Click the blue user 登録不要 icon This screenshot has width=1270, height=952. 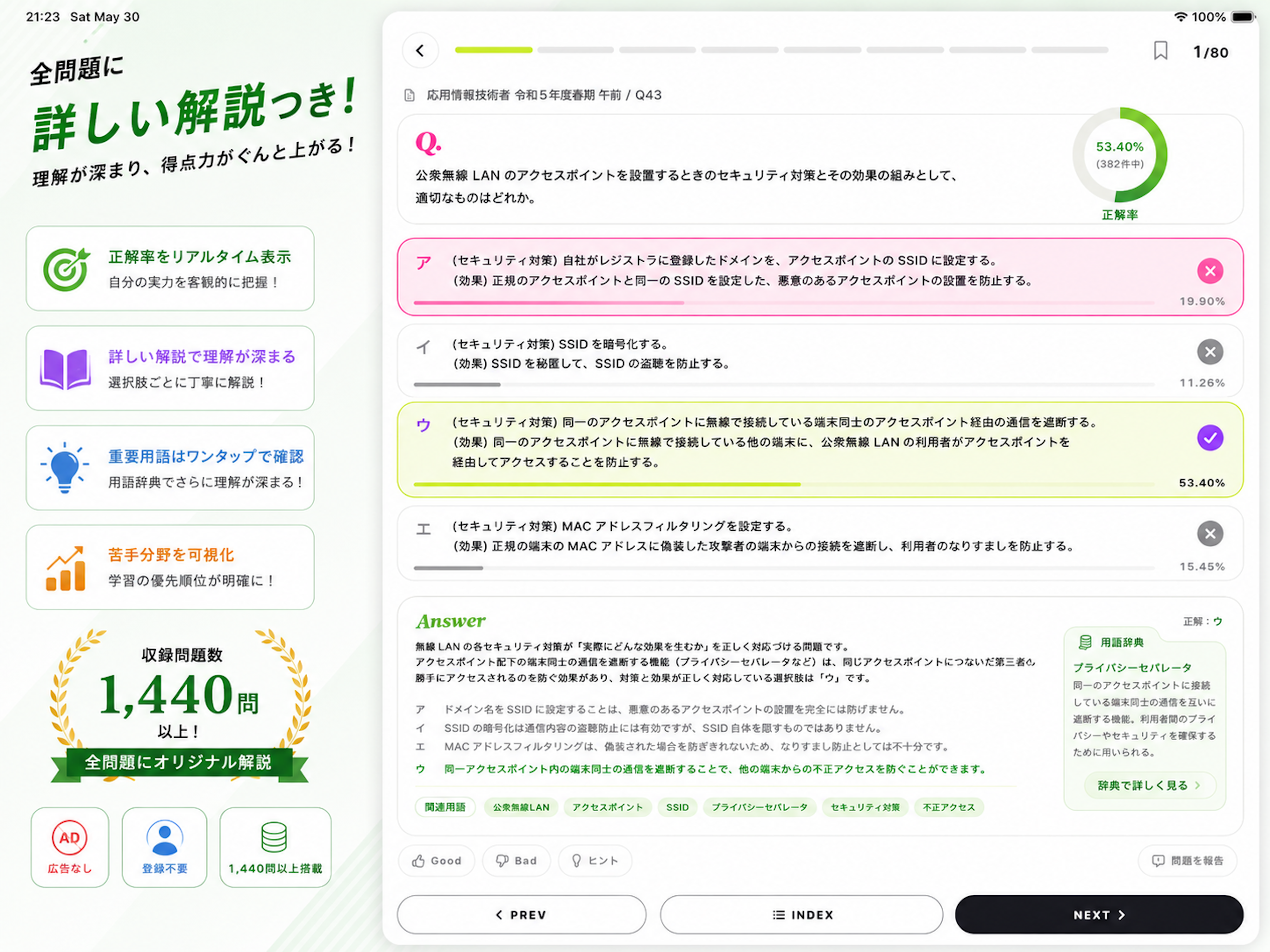click(x=165, y=838)
